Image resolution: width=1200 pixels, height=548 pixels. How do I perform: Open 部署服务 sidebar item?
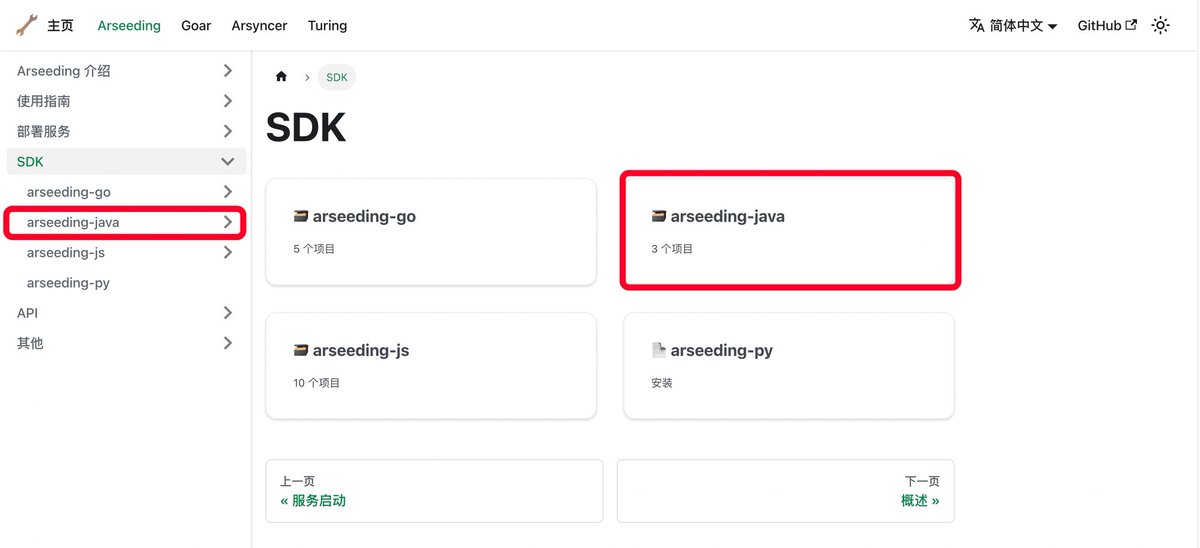[x=44, y=131]
